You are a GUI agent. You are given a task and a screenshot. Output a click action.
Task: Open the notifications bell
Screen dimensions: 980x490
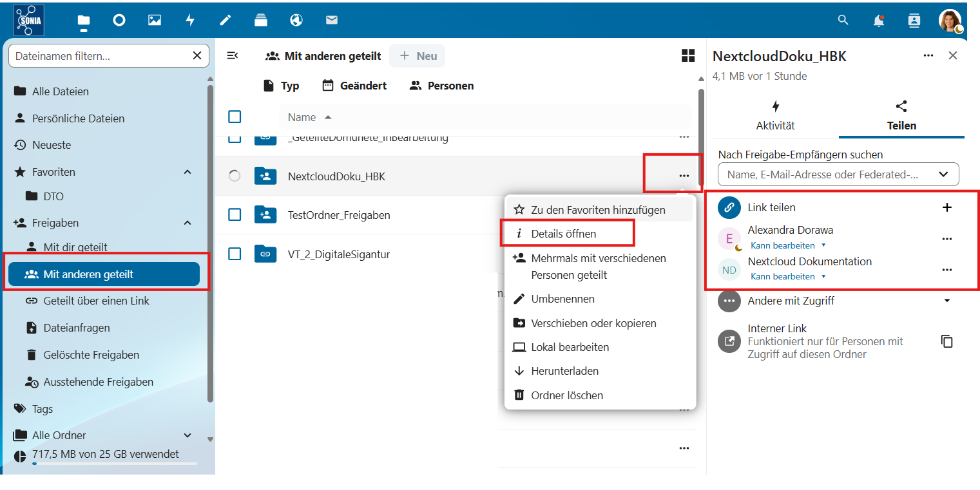tap(878, 20)
